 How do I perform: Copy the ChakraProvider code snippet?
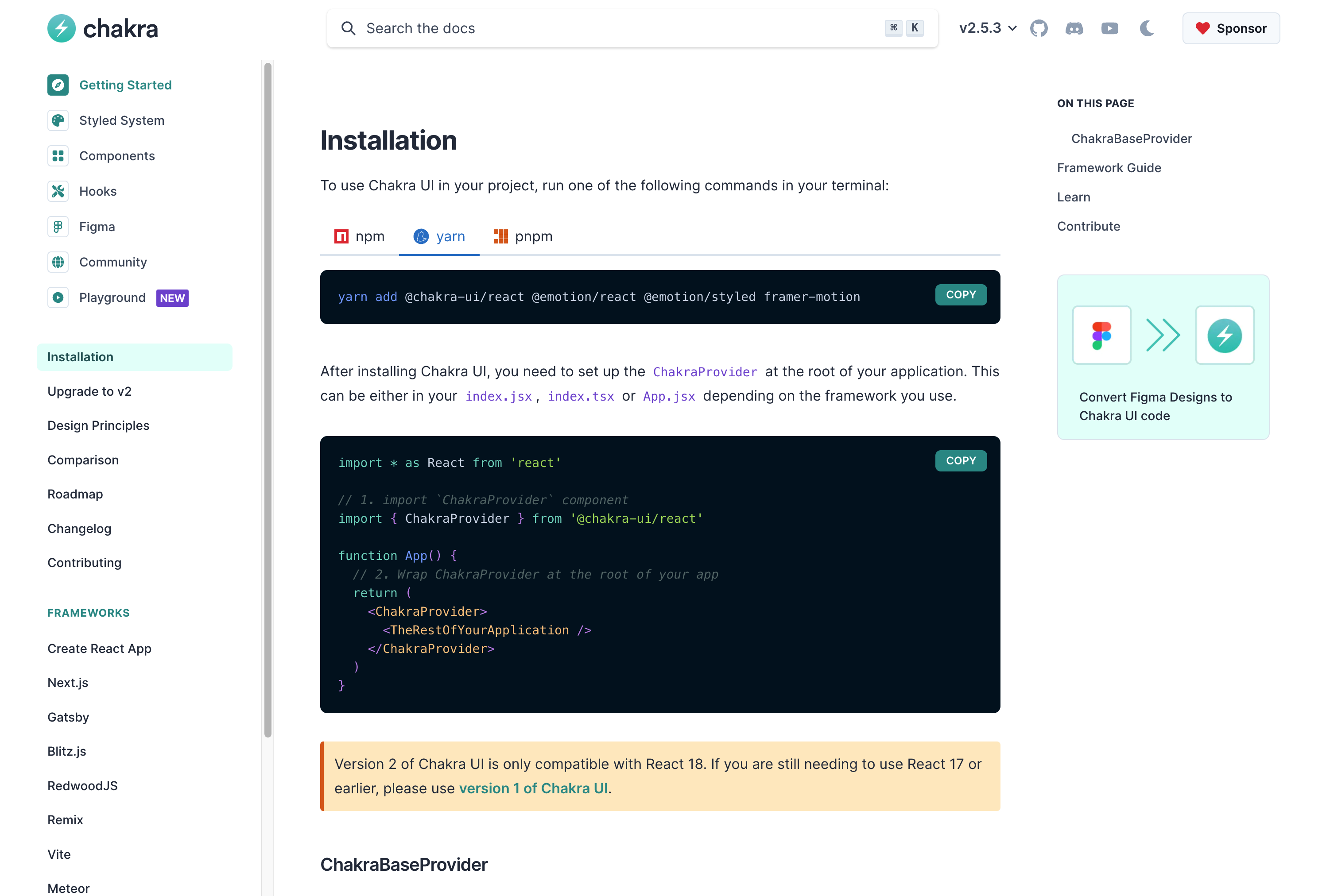[x=960, y=460]
